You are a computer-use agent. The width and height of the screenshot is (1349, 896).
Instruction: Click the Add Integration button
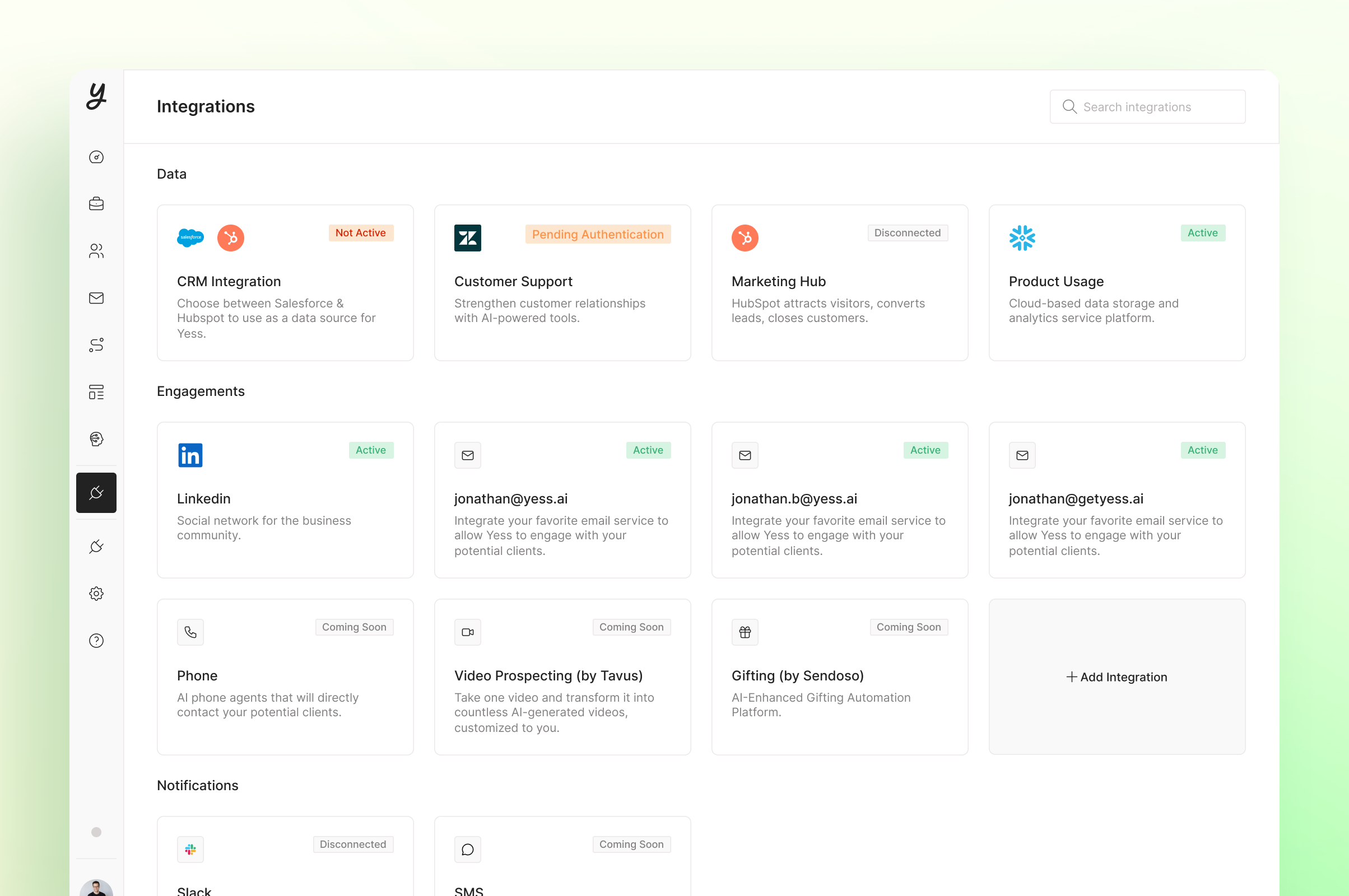click(x=1117, y=677)
